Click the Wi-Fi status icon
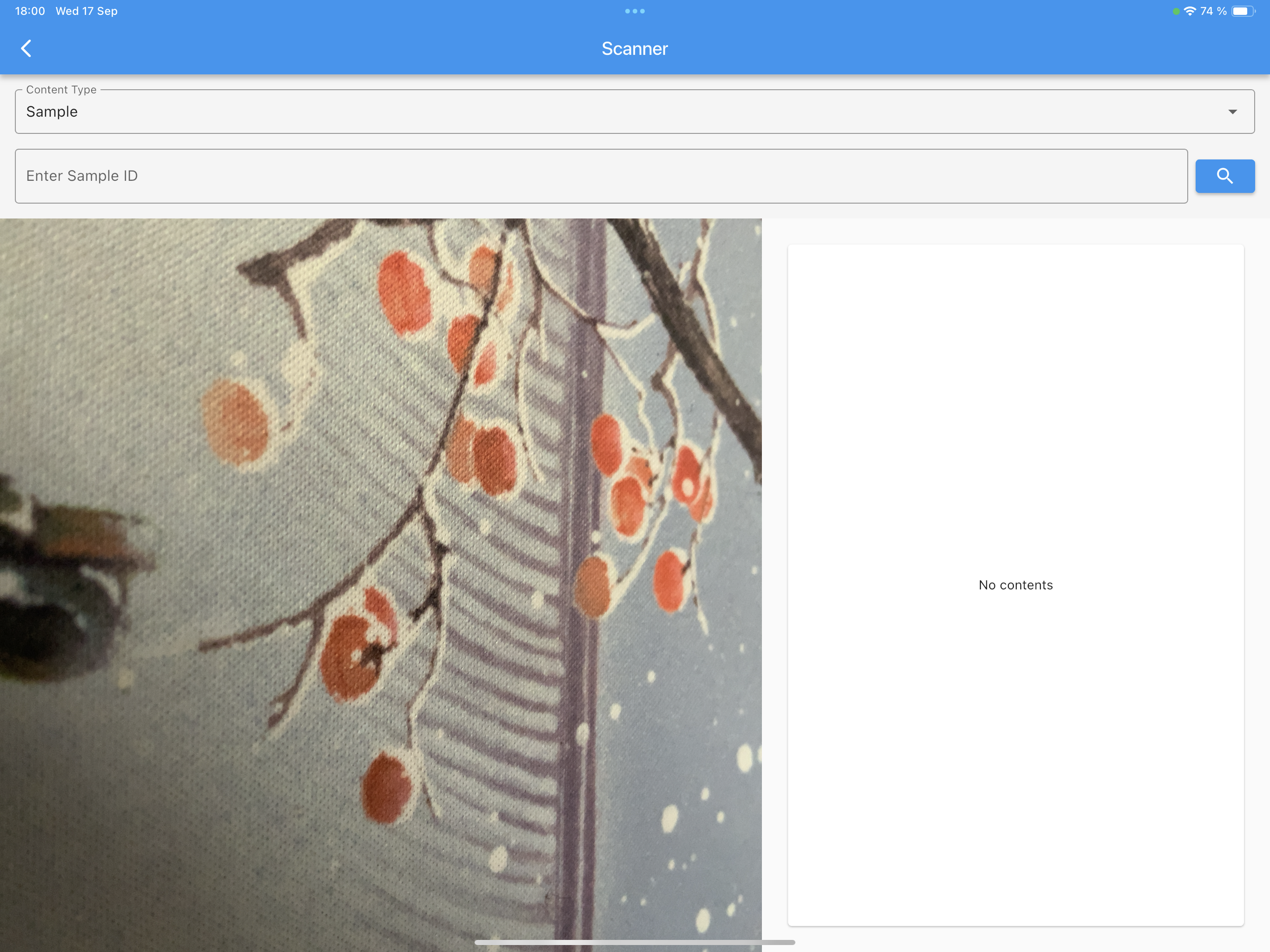Viewport: 1270px width, 952px height. pyautogui.click(x=1190, y=11)
